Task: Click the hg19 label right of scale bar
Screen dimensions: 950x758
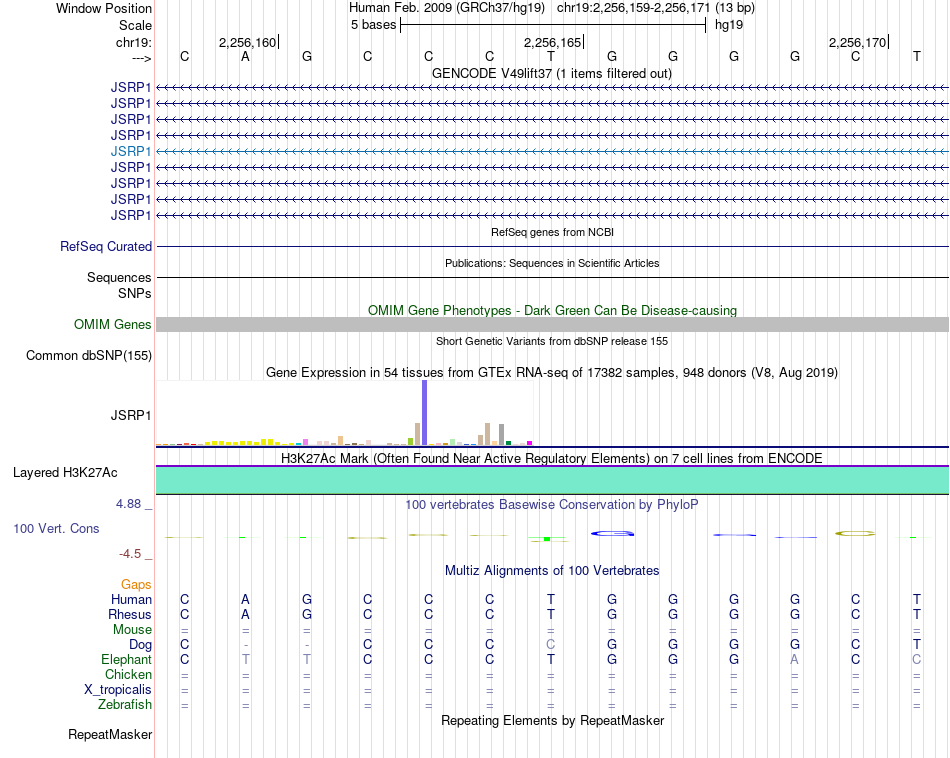Action: [x=729, y=25]
